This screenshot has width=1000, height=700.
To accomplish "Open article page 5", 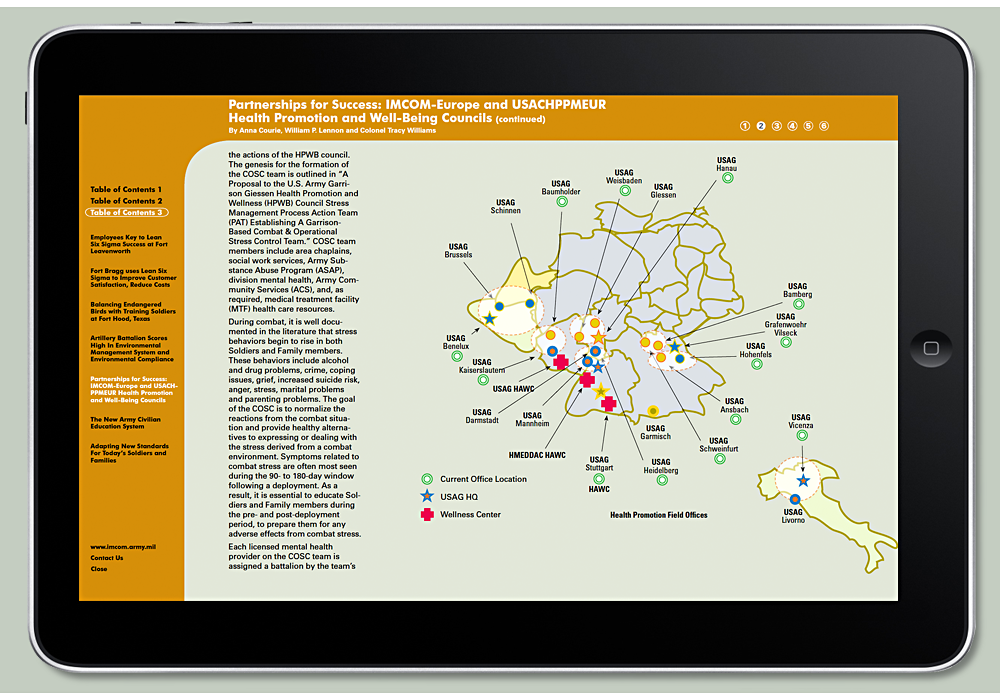I will pos(808,126).
